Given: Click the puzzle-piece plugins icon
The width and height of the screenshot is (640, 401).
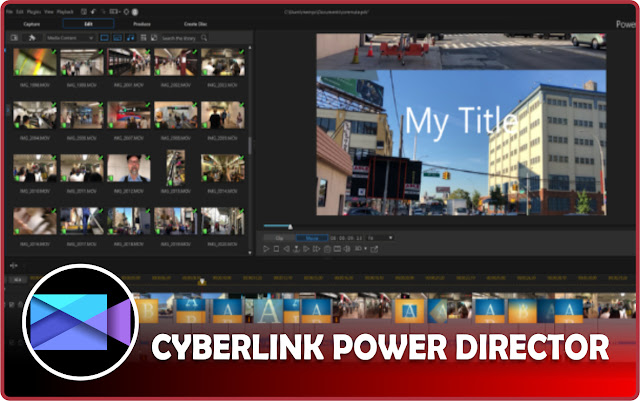Looking at the screenshot, I should point(32,38).
